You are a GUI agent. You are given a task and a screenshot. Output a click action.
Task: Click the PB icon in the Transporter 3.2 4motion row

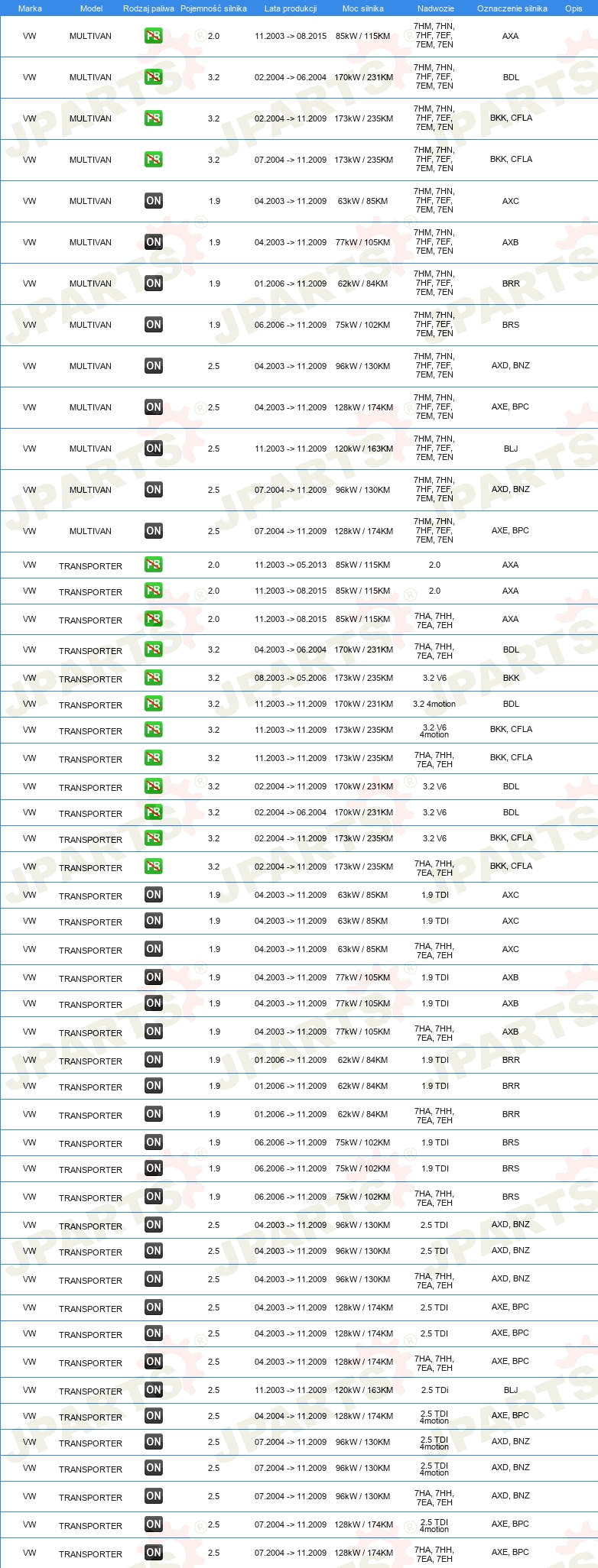[x=153, y=704]
